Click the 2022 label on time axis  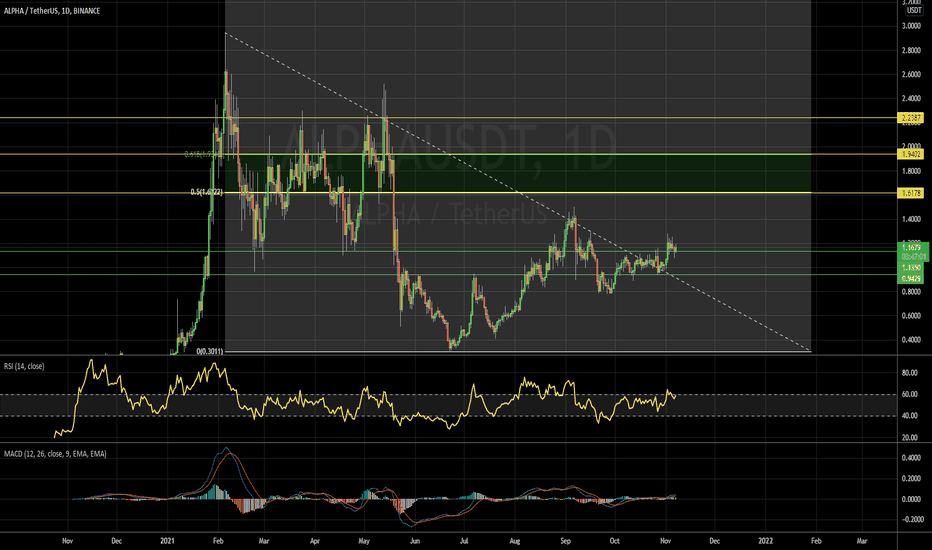766,541
